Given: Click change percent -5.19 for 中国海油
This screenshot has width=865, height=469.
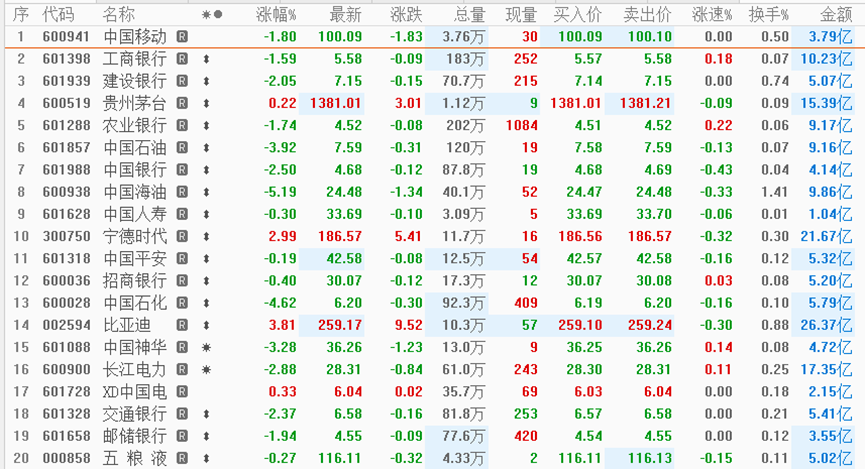Looking at the screenshot, I should pos(280,192).
